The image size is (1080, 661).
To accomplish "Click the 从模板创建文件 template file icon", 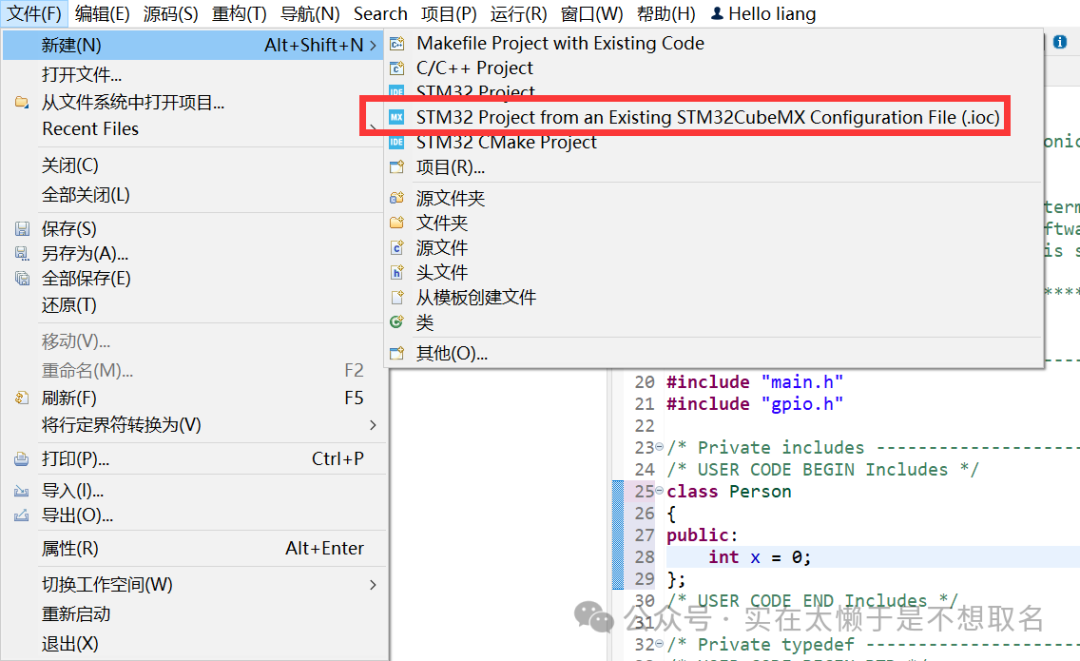I will [397, 297].
